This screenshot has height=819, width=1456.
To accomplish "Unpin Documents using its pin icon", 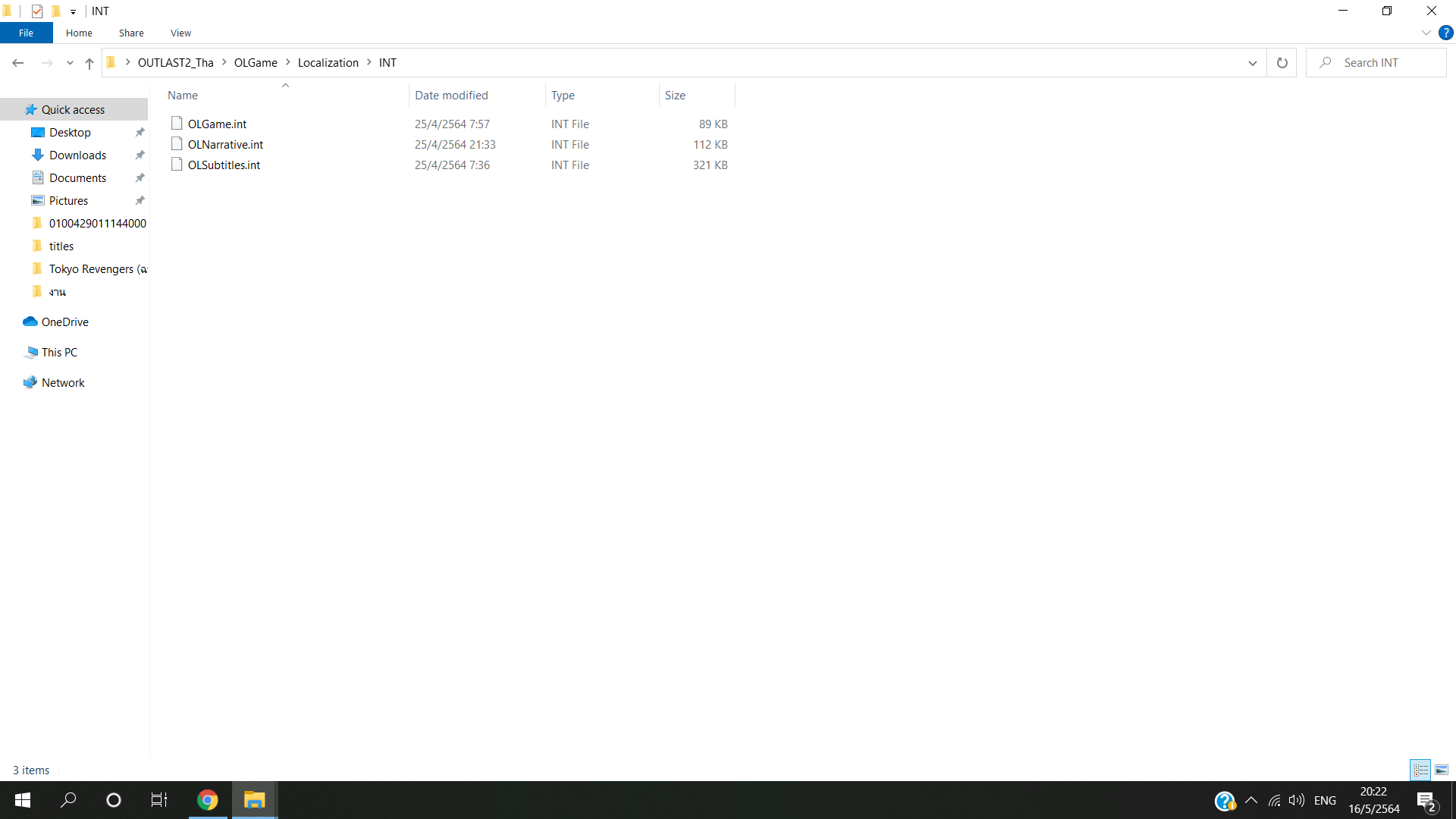I will [140, 178].
